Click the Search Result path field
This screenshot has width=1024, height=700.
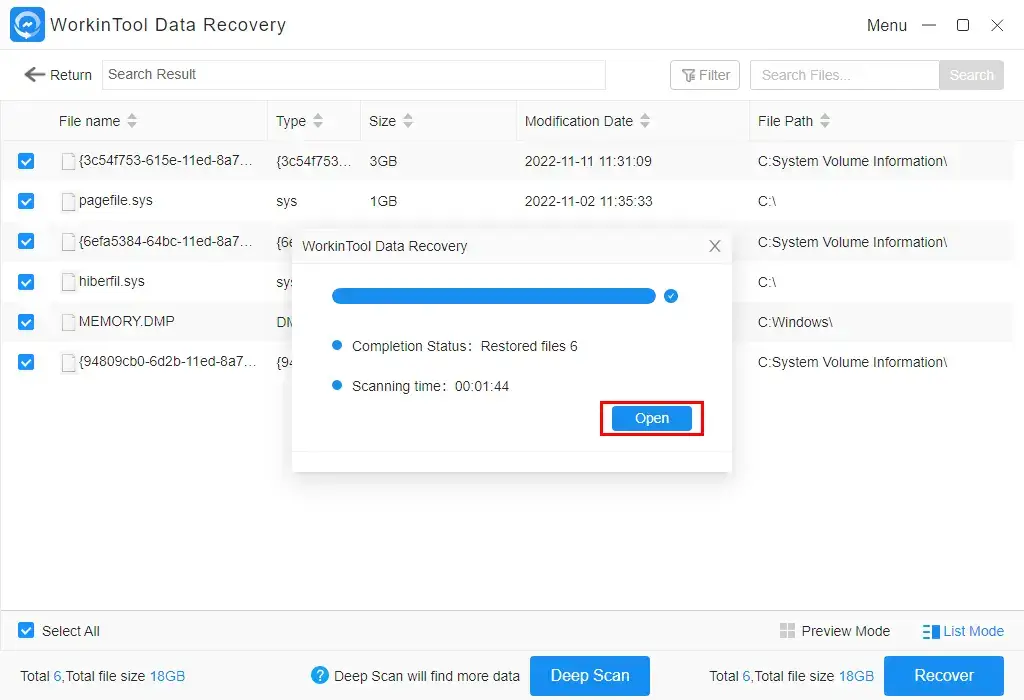click(x=354, y=75)
